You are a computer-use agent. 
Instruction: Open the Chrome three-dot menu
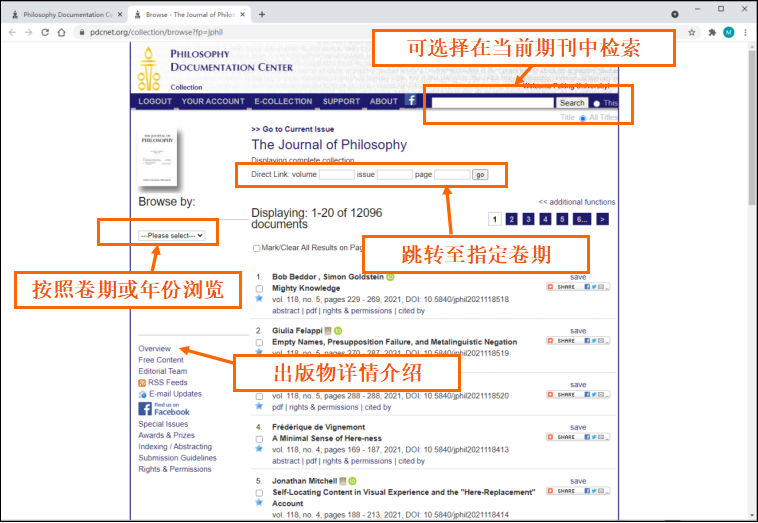pyautogui.click(x=745, y=32)
